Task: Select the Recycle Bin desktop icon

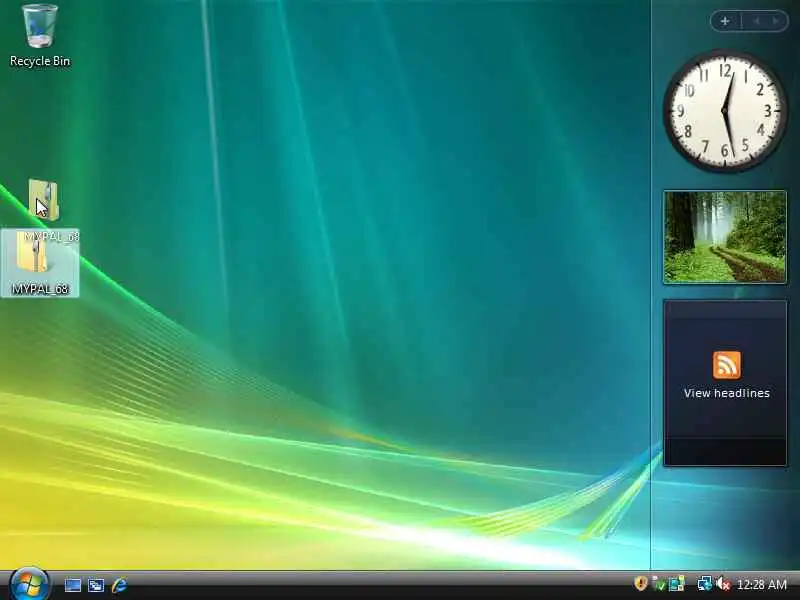Action: [40, 36]
